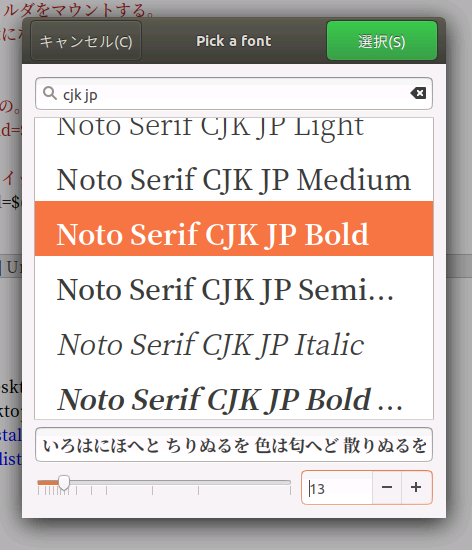Click the Pick a font dialog title
This screenshot has width=472, height=550.
(234, 41)
